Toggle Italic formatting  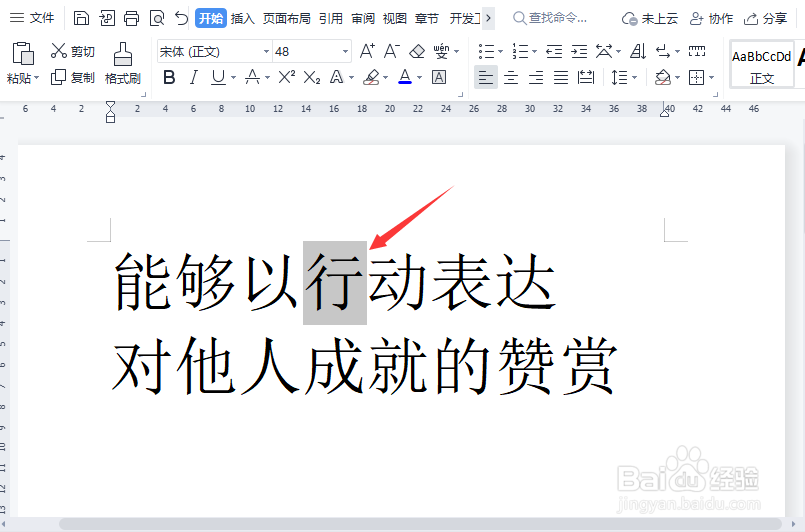tap(194, 78)
